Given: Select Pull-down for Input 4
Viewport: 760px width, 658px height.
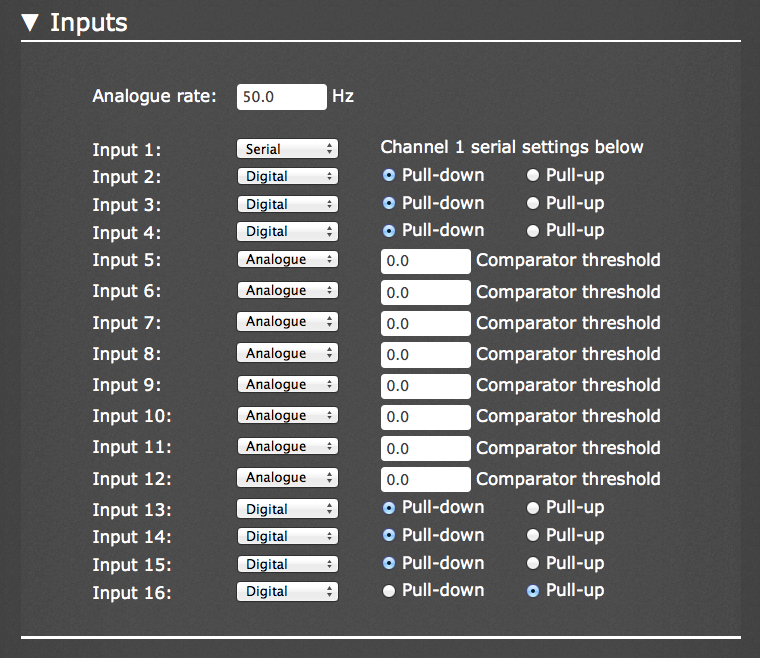Looking at the screenshot, I should click(x=389, y=231).
